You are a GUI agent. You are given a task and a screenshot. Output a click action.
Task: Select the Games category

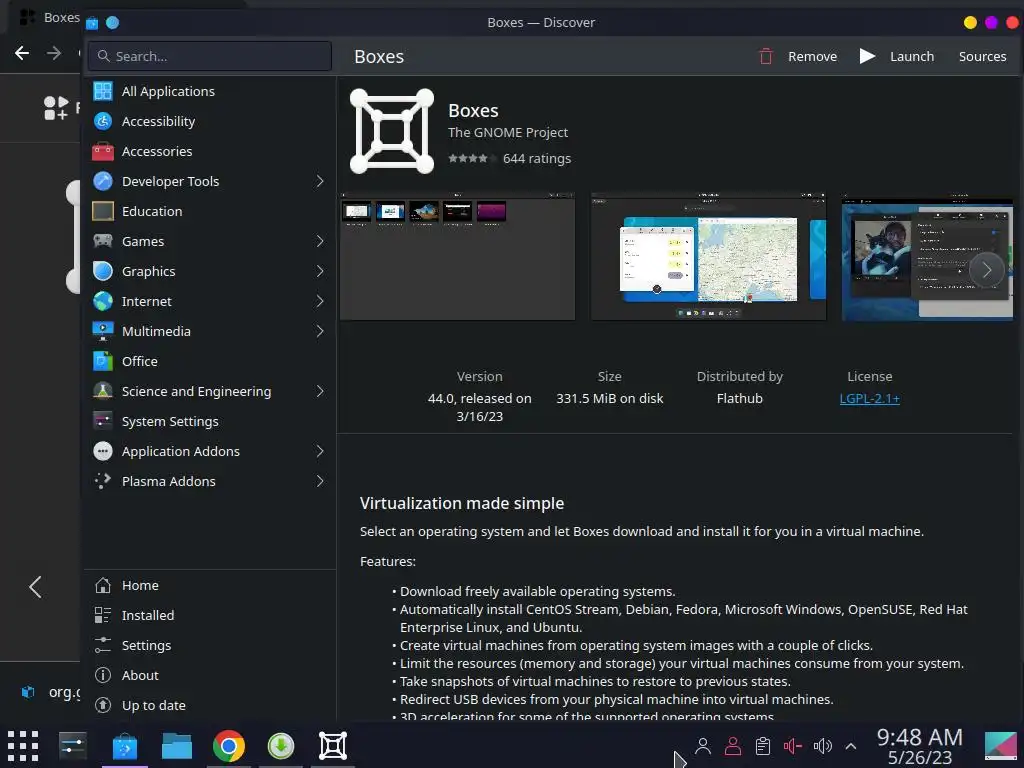pyautogui.click(x=209, y=242)
